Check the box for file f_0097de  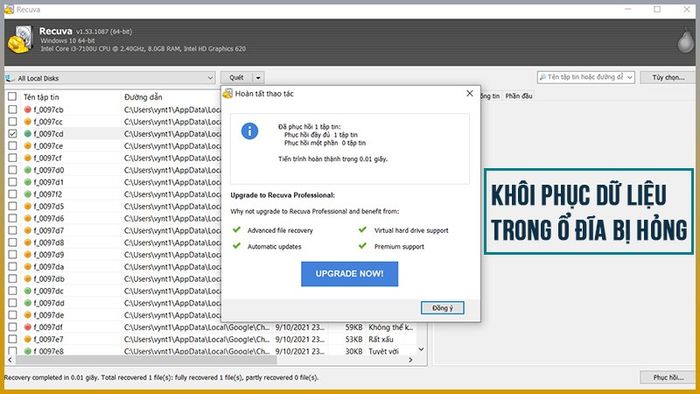(12, 315)
